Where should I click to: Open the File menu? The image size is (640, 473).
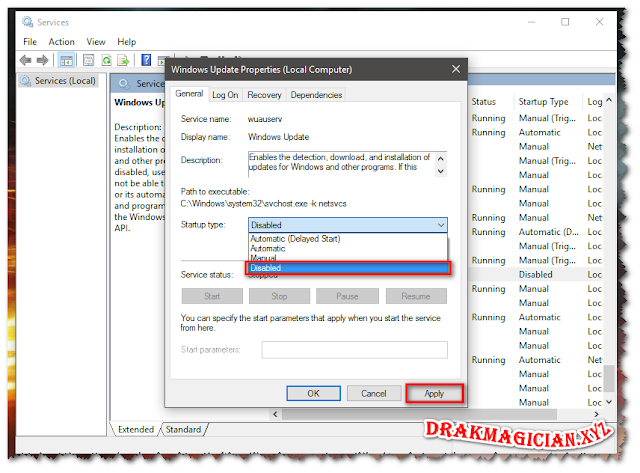pyautogui.click(x=30, y=42)
